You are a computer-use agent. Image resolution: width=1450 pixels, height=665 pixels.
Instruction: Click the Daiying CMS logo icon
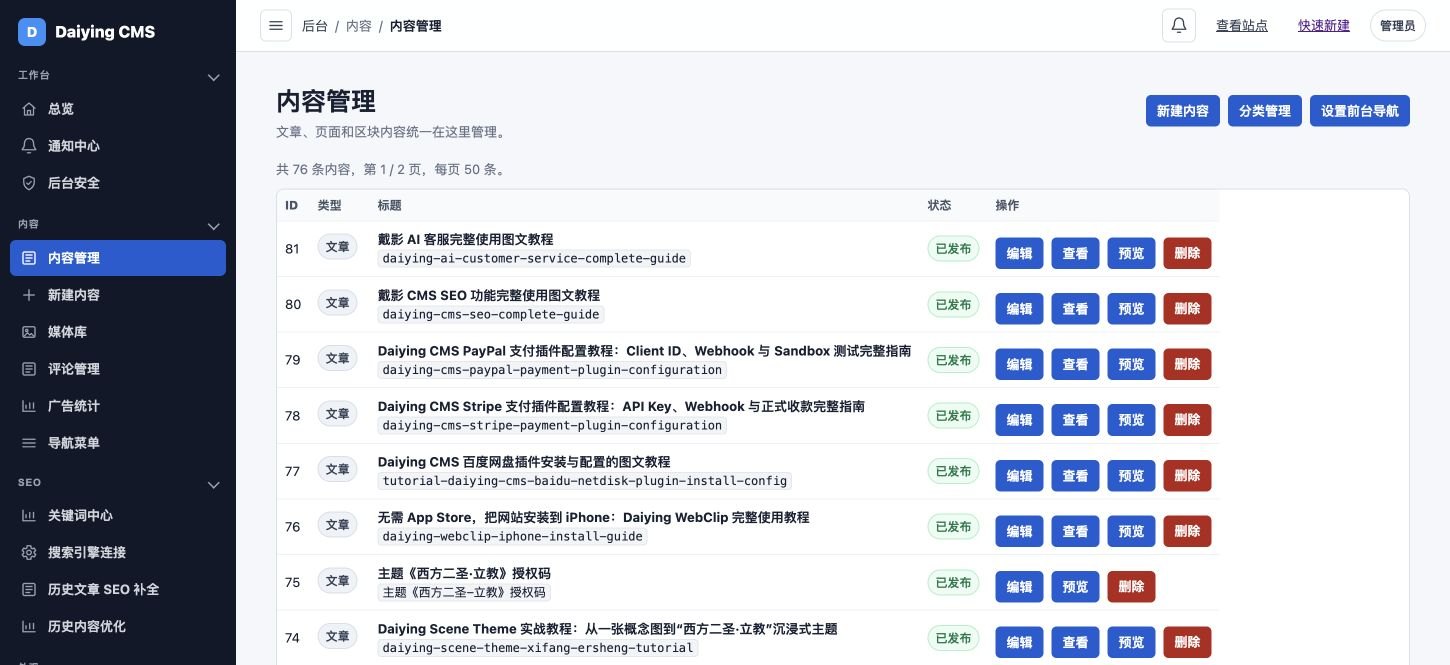point(32,32)
